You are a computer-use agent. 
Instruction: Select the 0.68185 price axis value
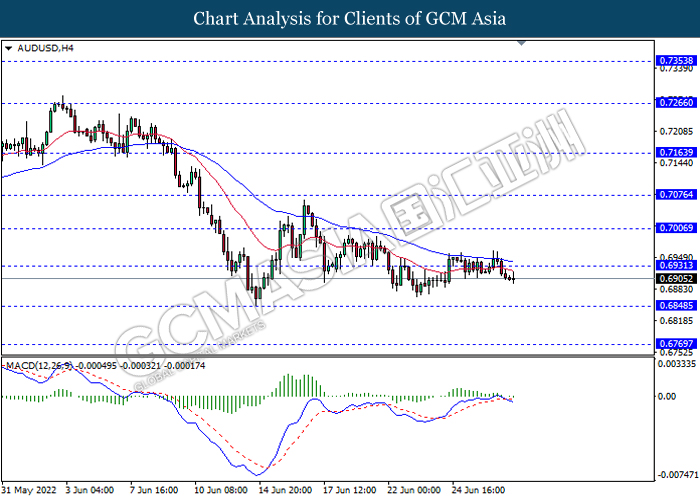tap(676, 321)
